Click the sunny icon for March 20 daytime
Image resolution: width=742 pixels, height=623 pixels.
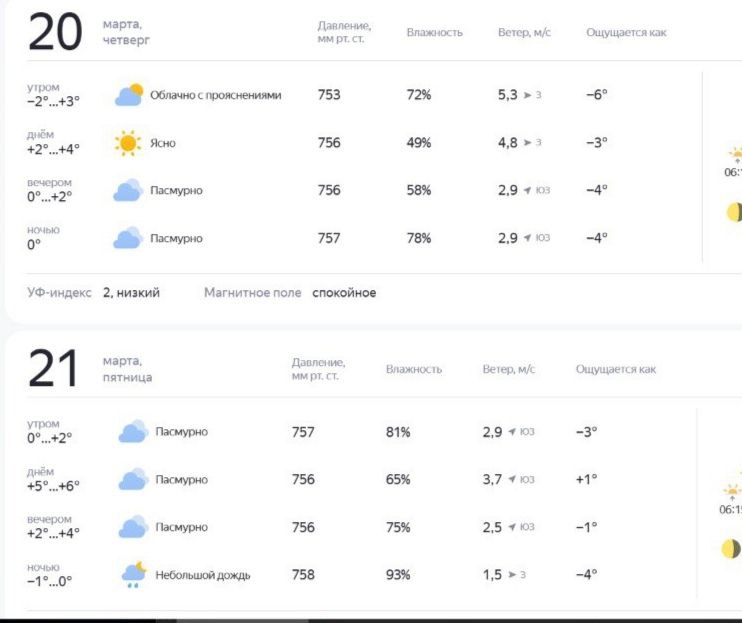tap(129, 143)
